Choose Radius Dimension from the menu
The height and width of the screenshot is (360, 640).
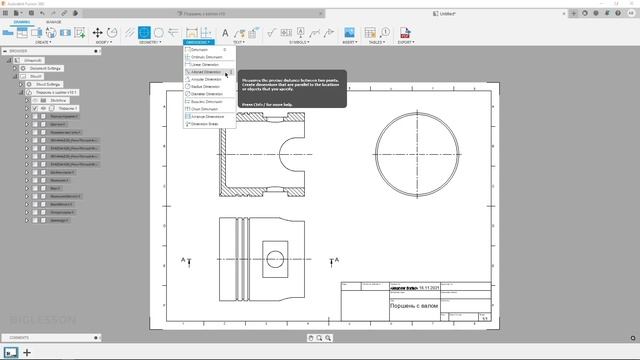tap(209, 87)
